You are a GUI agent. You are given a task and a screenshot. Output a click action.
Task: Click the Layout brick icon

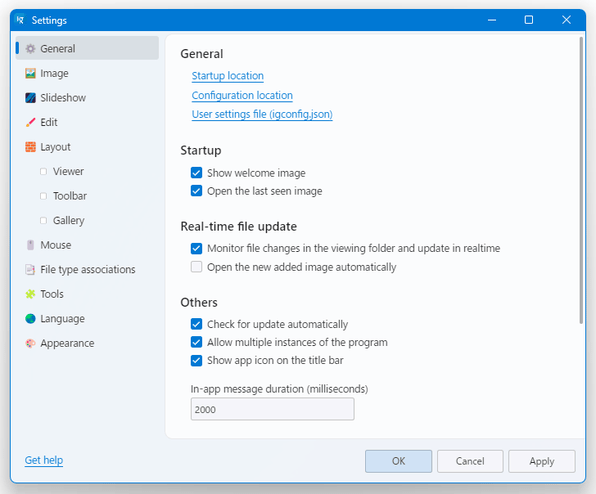point(30,147)
